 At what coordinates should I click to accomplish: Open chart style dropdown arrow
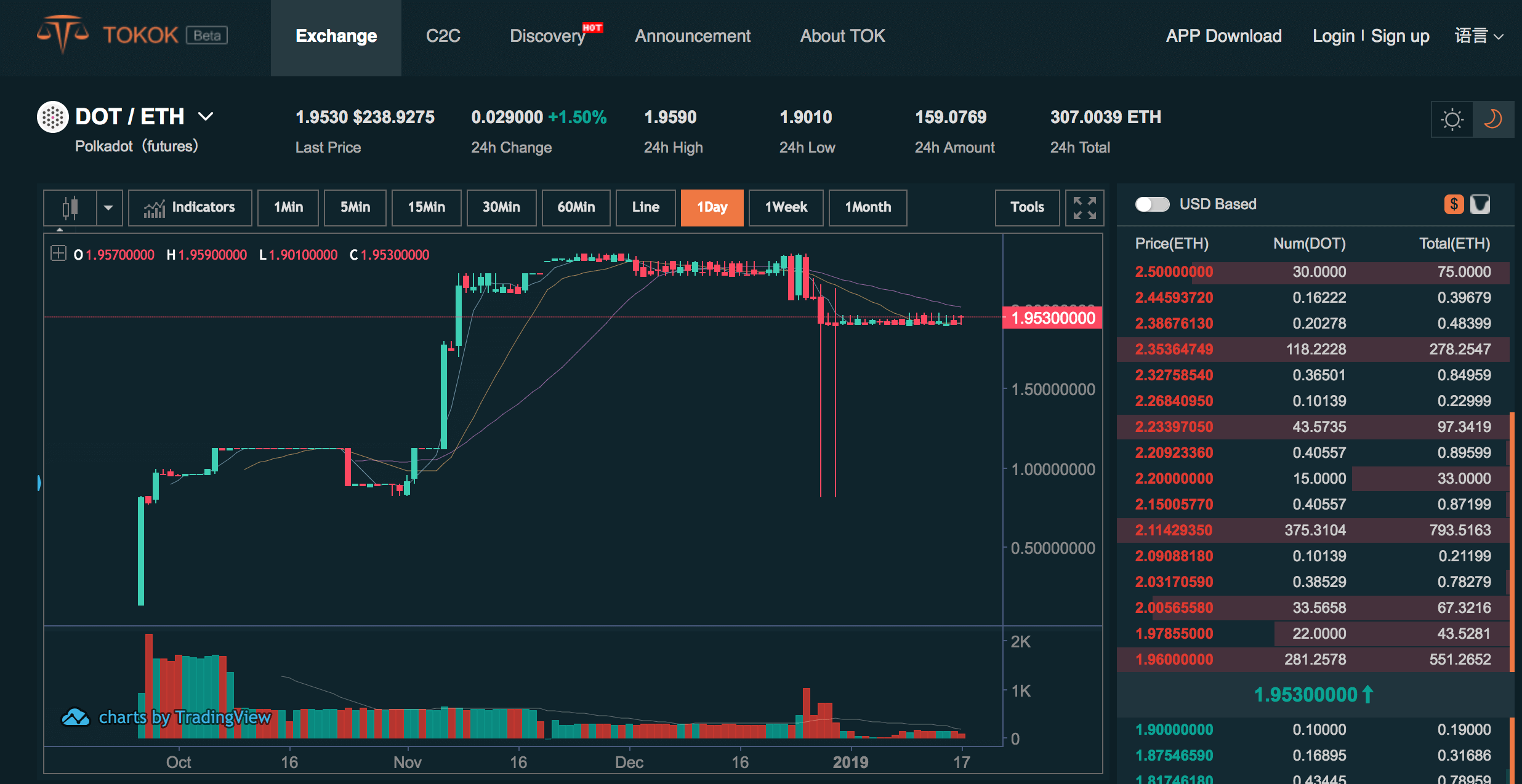(x=108, y=207)
